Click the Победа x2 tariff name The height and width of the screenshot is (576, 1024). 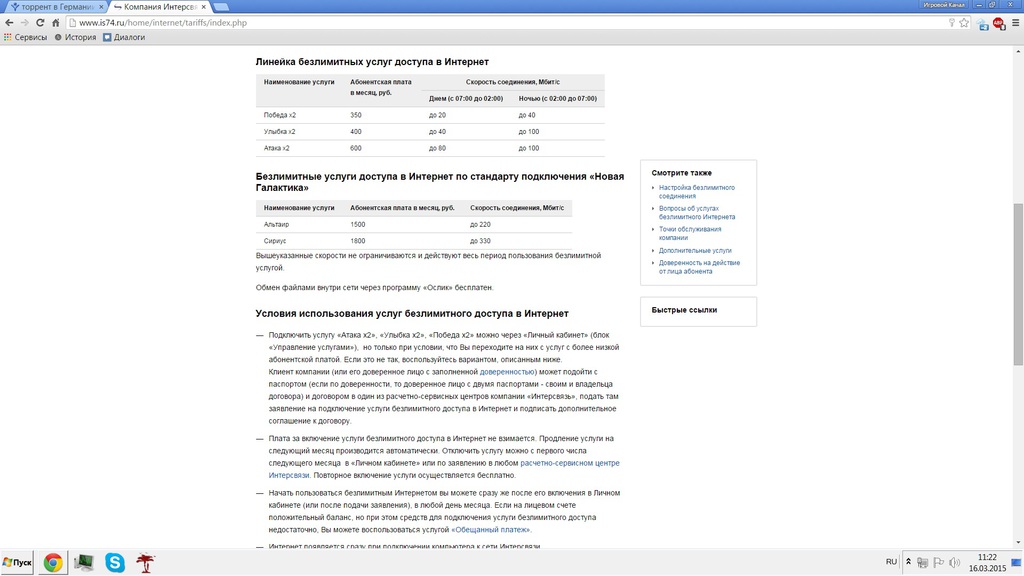tap(280, 115)
